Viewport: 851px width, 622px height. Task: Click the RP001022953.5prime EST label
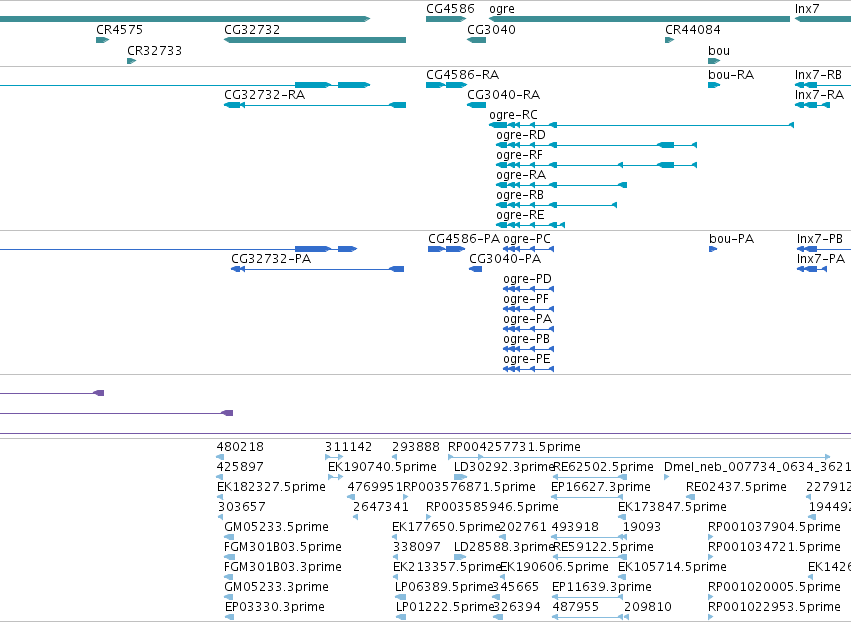click(x=774, y=607)
